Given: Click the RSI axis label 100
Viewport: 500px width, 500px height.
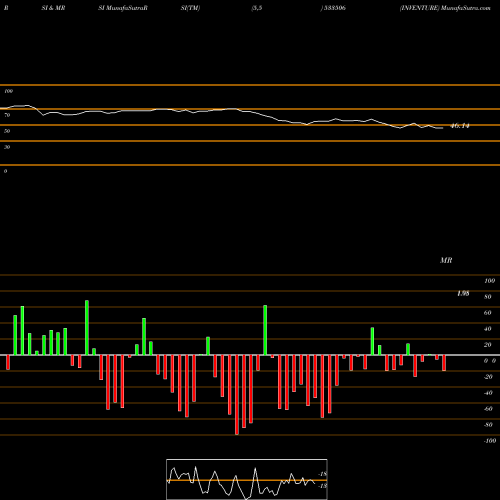Looking at the screenshot, I should click(8, 91).
